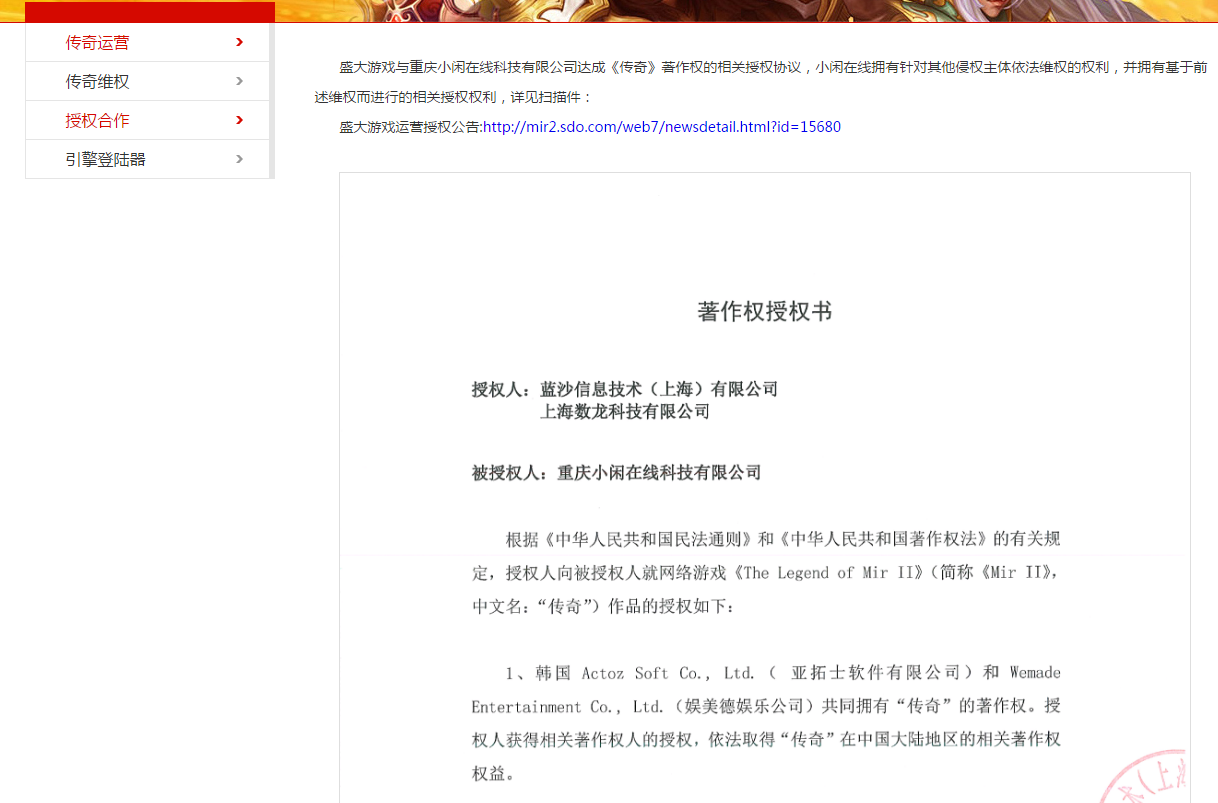This screenshot has height=803, width=1218.
Task: Click the 著作权授权书 document heading
Action: pos(764,311)
